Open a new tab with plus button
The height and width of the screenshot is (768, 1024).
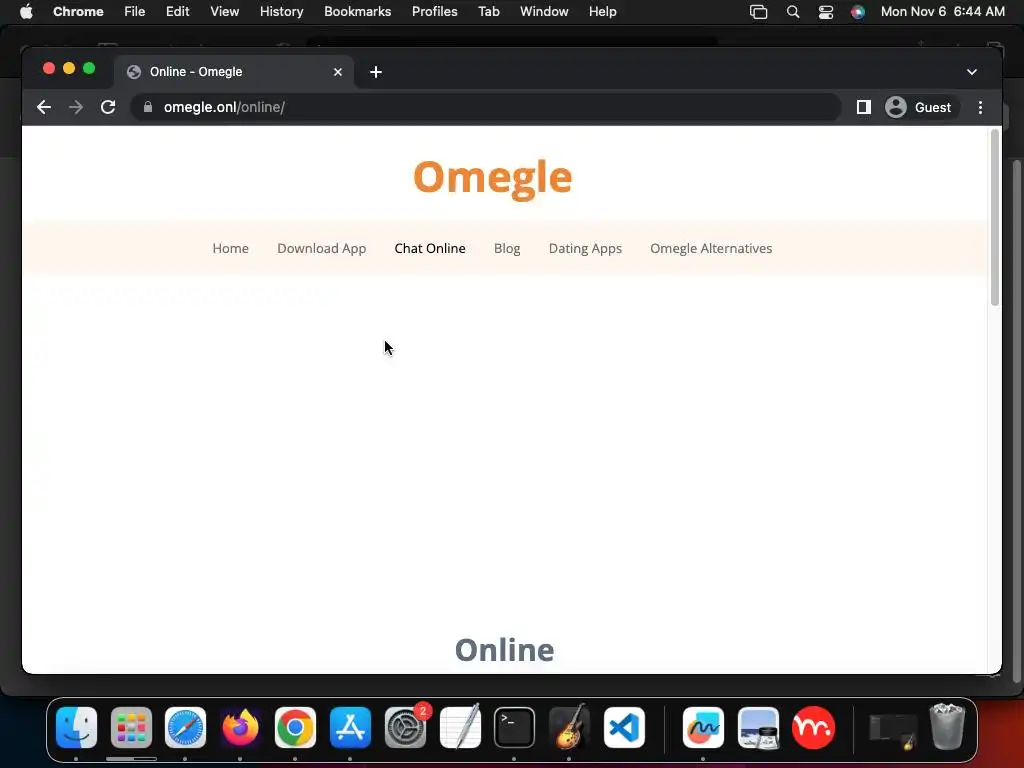tap(376, 72)
